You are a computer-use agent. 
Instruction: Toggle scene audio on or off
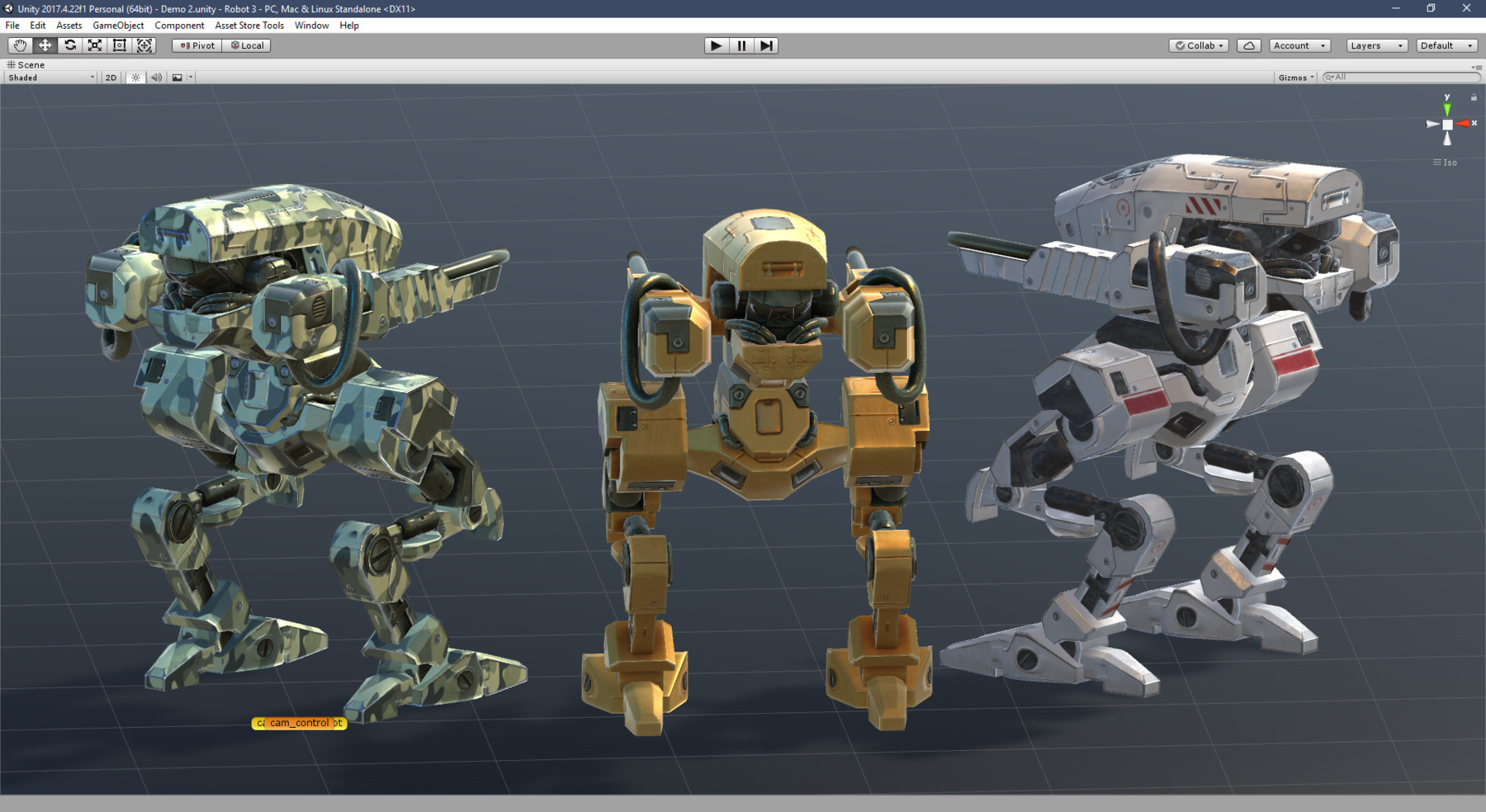156,77
